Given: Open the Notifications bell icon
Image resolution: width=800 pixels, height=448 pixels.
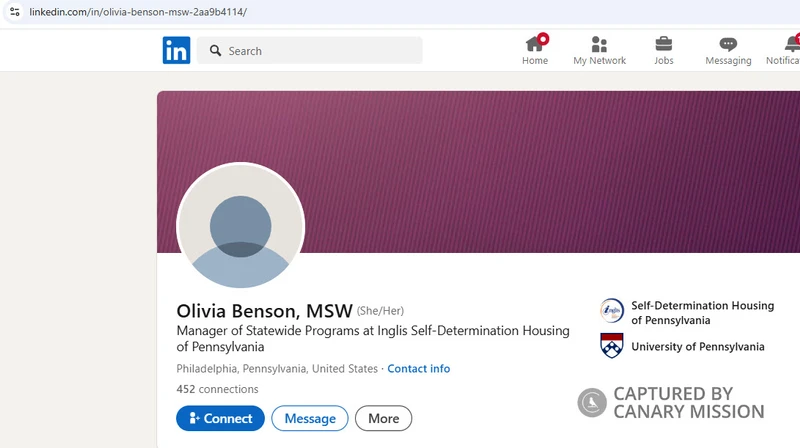Looking at the screenshot, I should pyautogui.click(x=791, y=44).
